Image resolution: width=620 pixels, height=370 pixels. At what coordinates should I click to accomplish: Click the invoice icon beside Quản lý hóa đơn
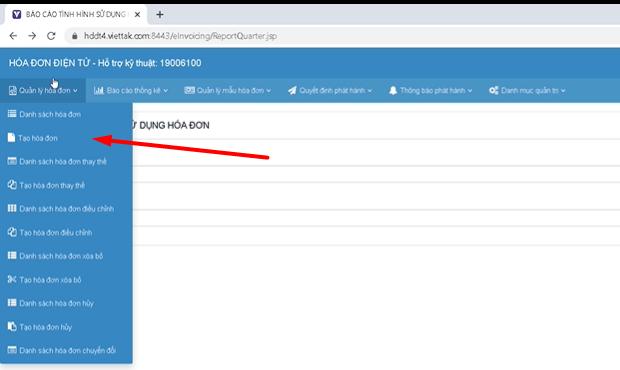click(x=13, y=91)
